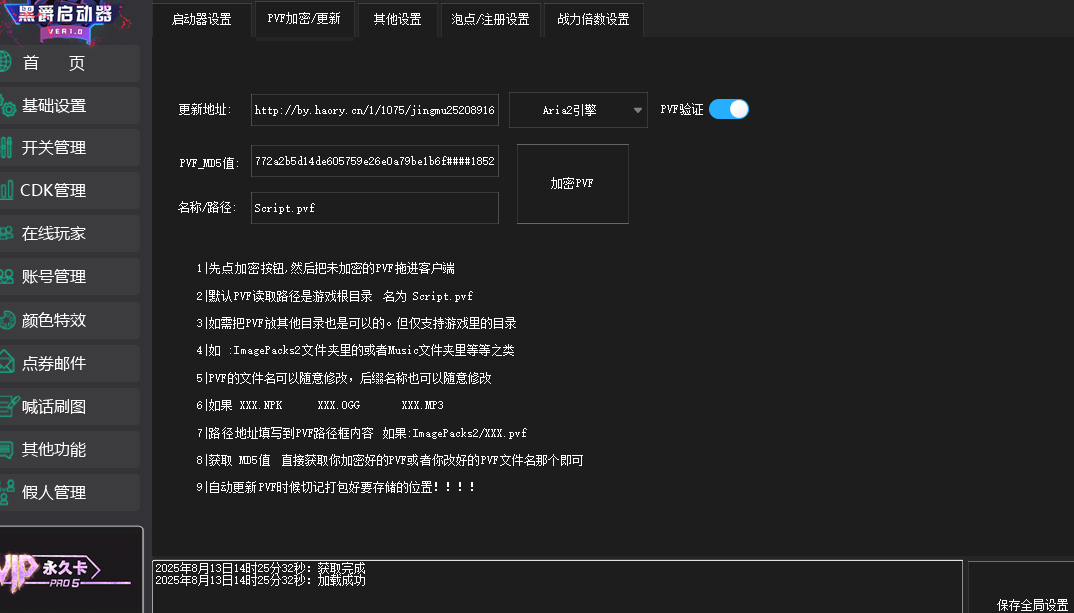Viewport: 1074px width, 613px height.
Task: Click the arrow on the download engine combo box
Action: tap(638, 111)
